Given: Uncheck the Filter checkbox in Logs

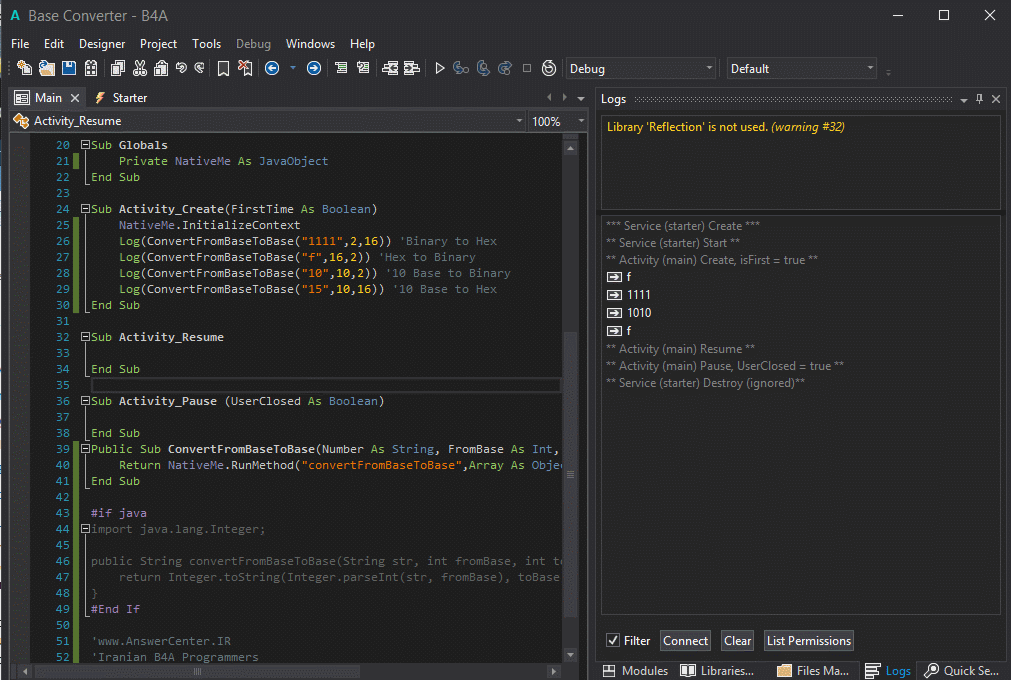Looking at the screenshot, I should point(613,641).
